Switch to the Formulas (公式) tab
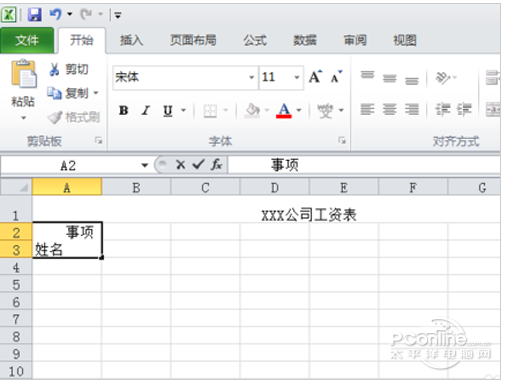Viewport: 508px width, 385px height. pos(255,40)
